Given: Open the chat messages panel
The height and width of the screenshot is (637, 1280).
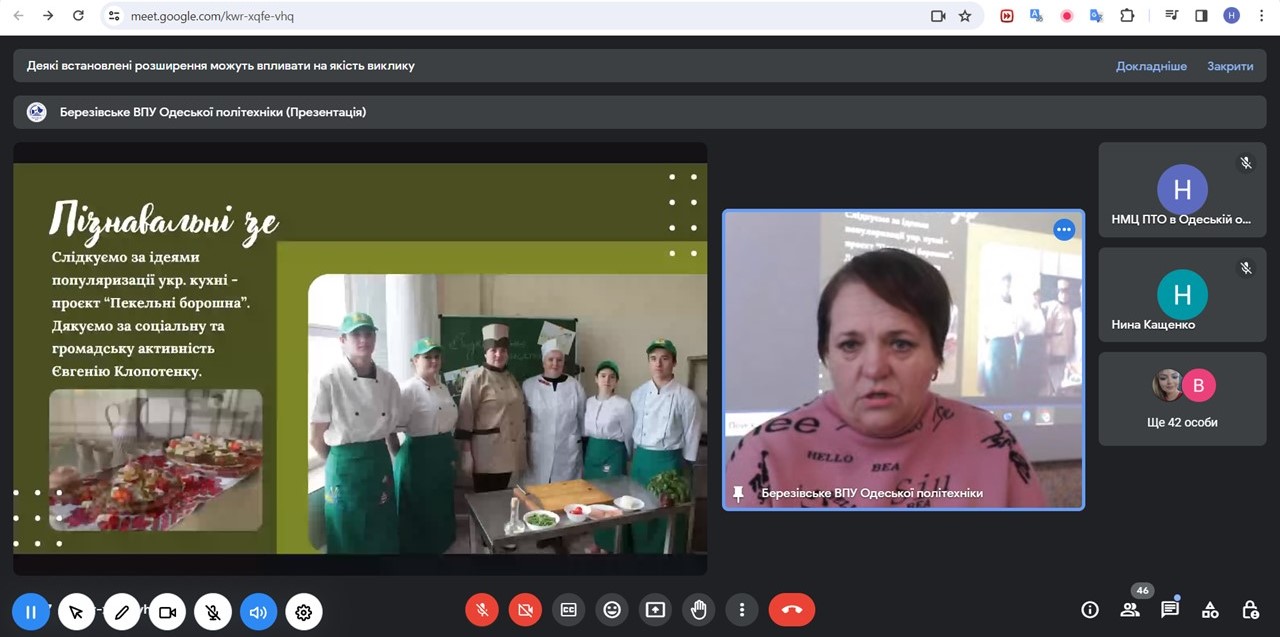Looking at the screenshot, I should [1170, 610].
